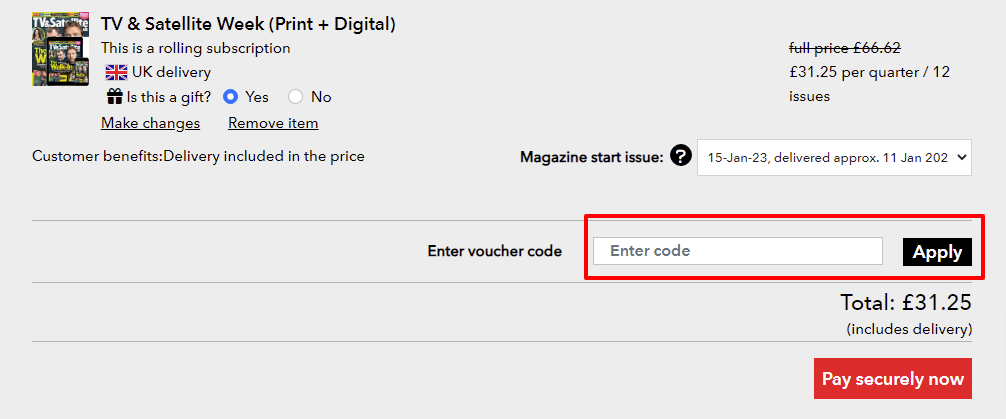Image resolution: width=1006 pixels, height=419 pixels.
Task: Click the Customer benefits delivery text
Action: point(198,156)
